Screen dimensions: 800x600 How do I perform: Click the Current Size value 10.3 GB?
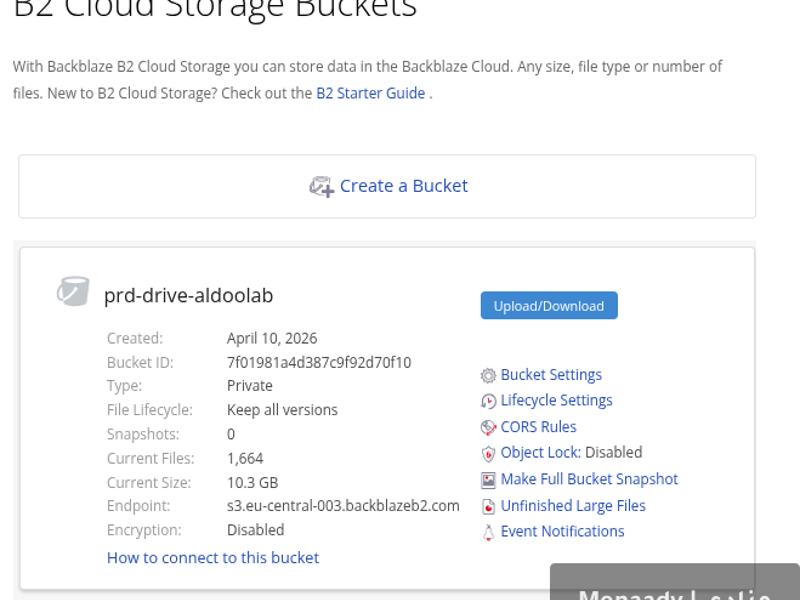(253, 483)
